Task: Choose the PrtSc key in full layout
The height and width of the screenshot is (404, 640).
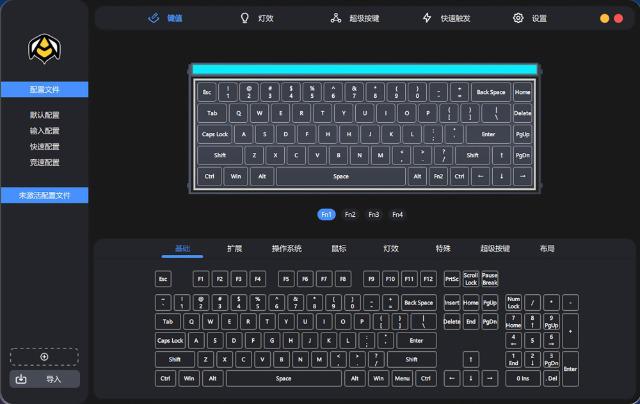Action: point(452,279)
